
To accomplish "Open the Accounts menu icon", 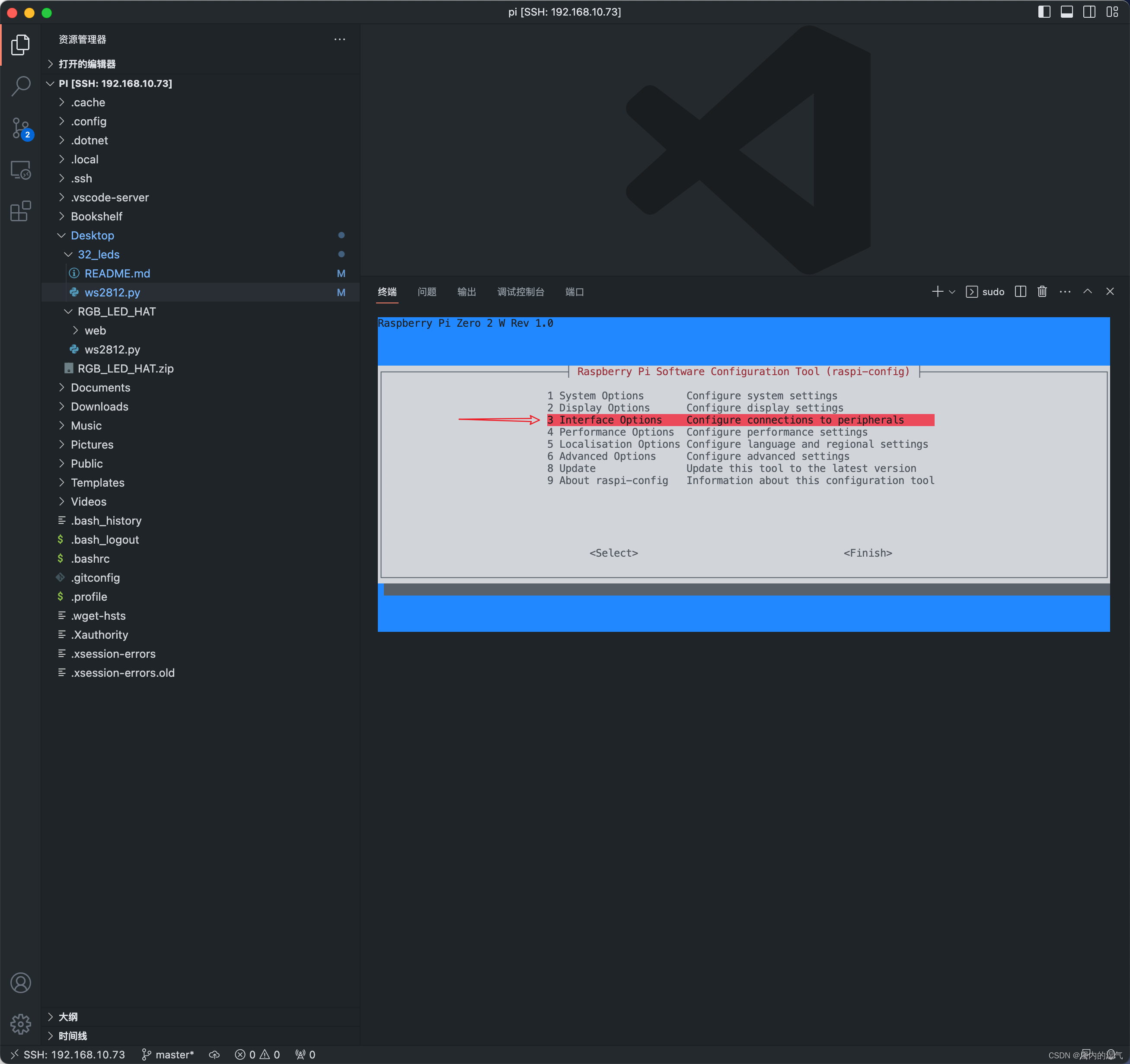I will [x=20, y=983].
